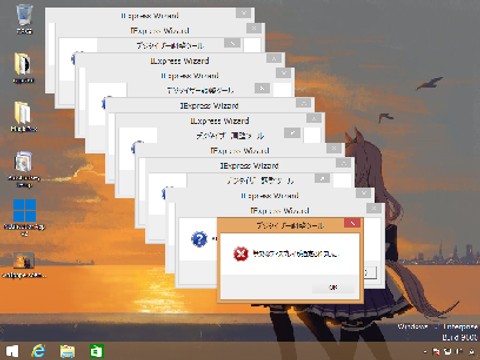Launch Internet Explorer from taskbar

point(38,351)
